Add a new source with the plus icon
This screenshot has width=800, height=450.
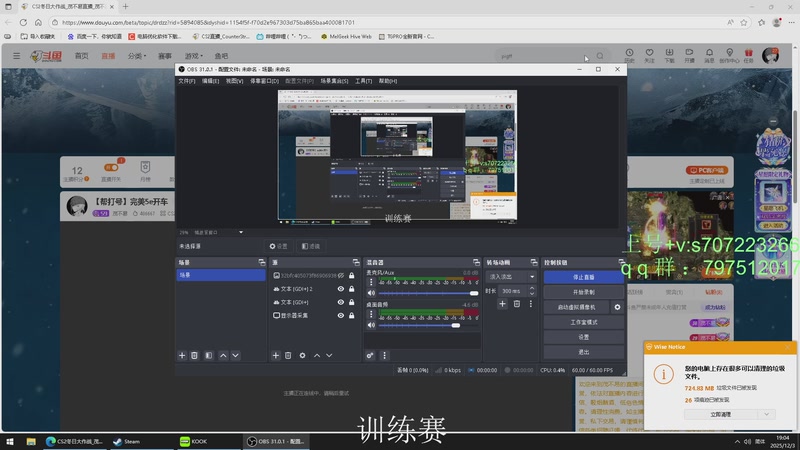[276, 356]
